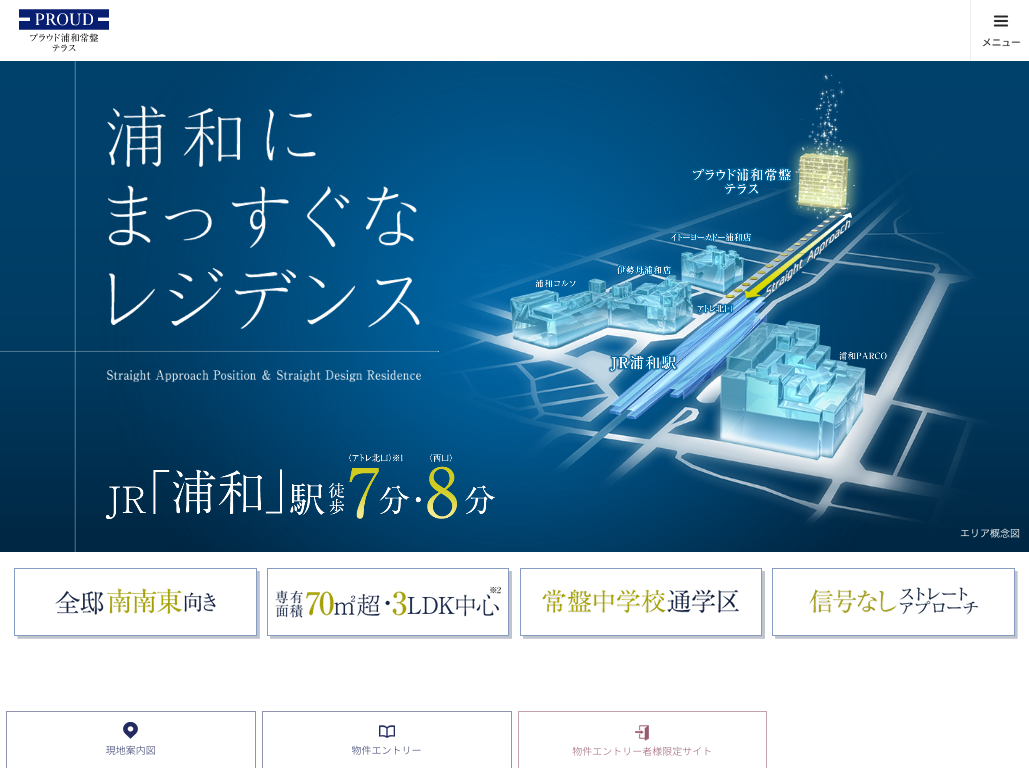The width and height of the screenshot is (1029, 768).
Task: Select the 専有面積70m²超・3LDK中心 banner
Action: point(388,602)
